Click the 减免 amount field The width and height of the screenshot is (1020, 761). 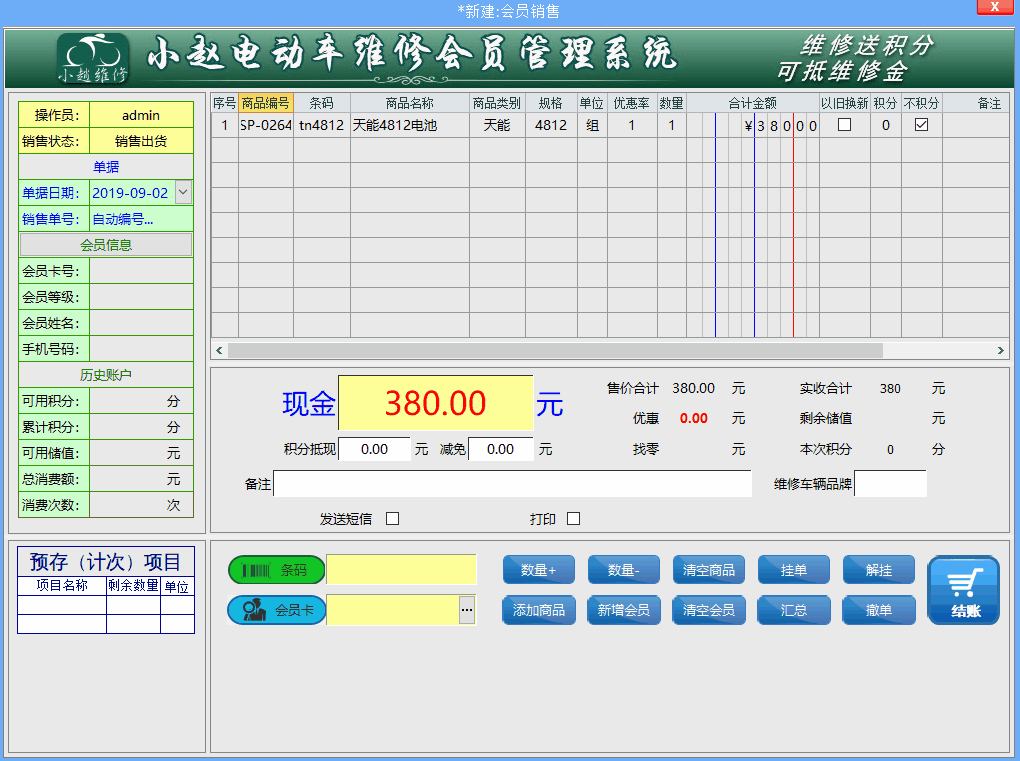tap(500, 449)
